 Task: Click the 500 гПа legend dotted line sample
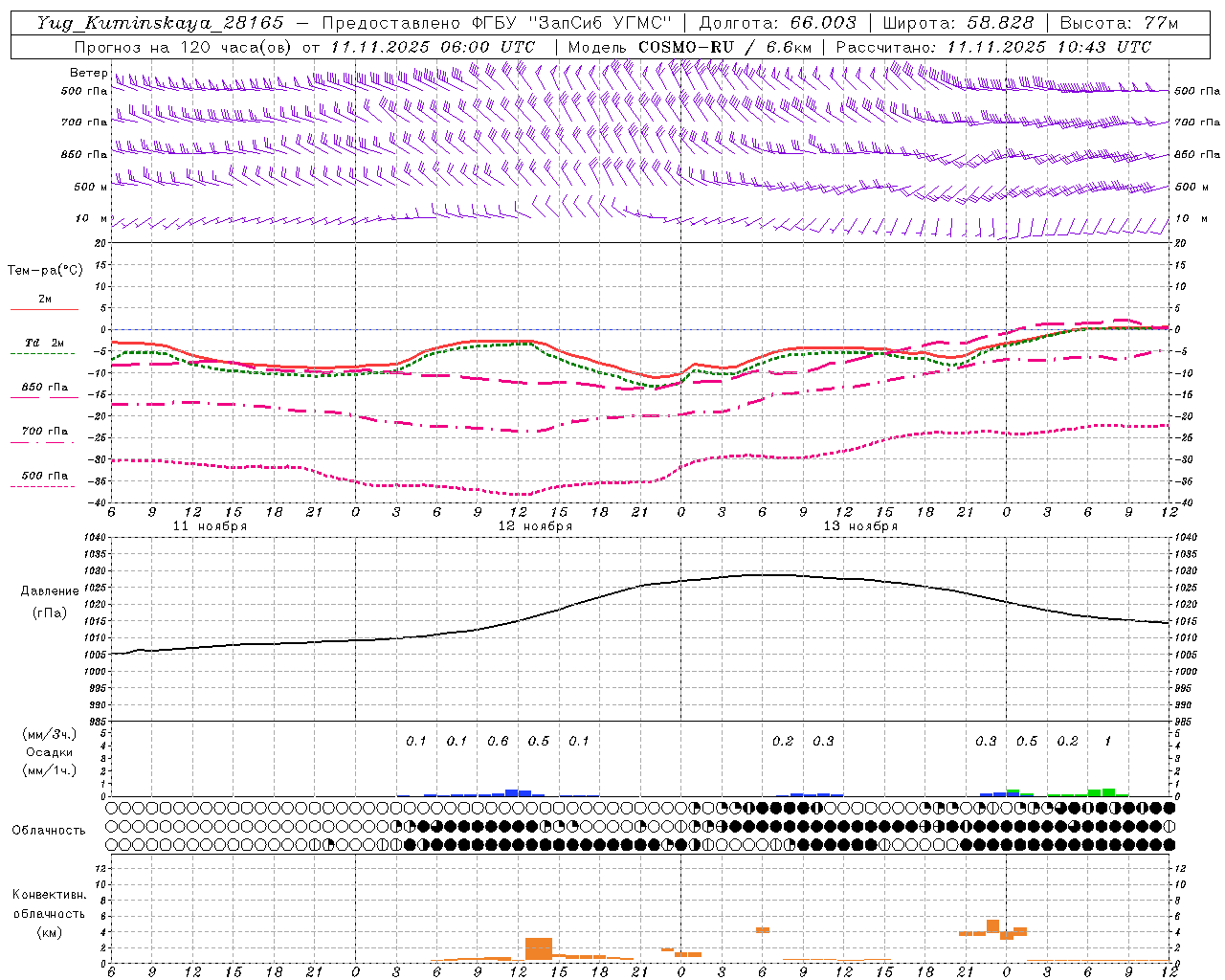[43, 486]
